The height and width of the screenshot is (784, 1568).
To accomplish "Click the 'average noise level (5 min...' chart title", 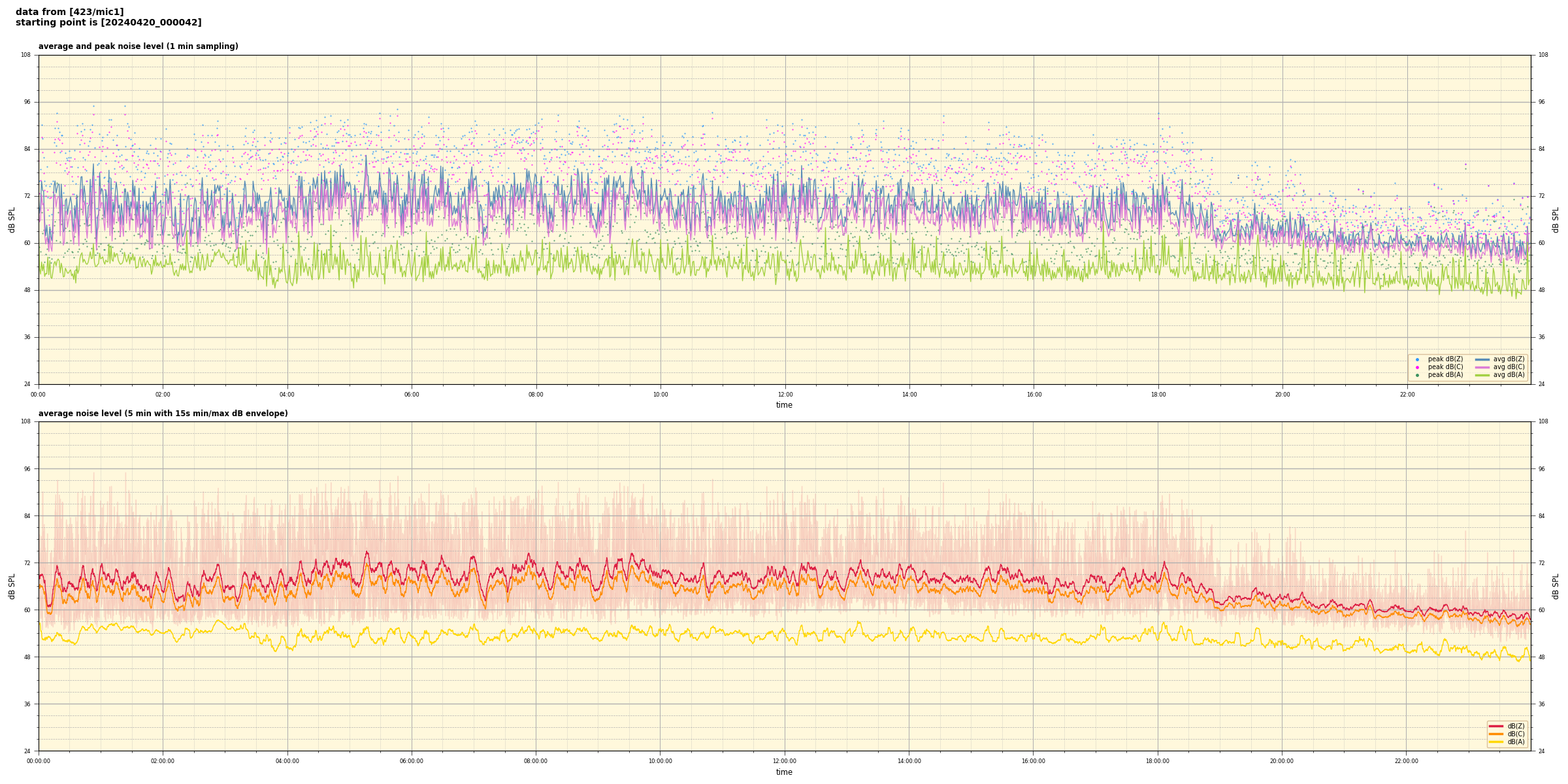I will [x=163, y=414].
